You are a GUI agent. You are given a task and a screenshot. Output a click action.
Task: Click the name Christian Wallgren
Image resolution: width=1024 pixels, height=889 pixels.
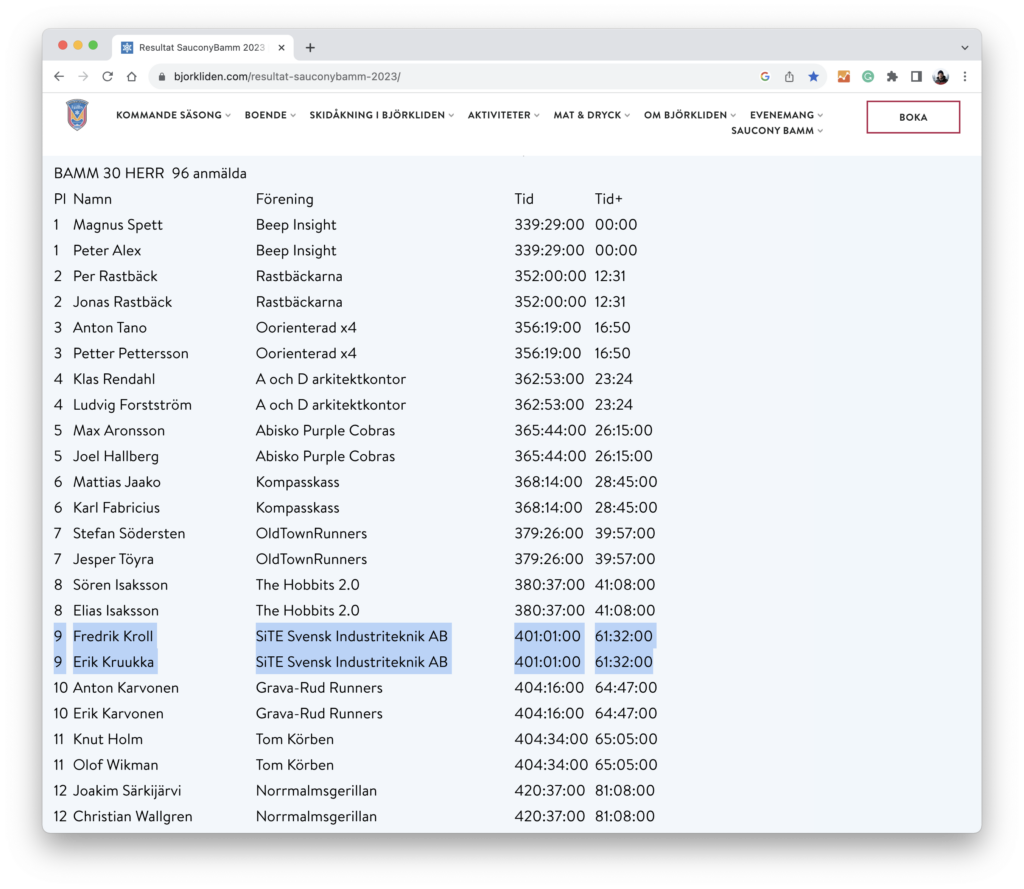coord(133,816)
